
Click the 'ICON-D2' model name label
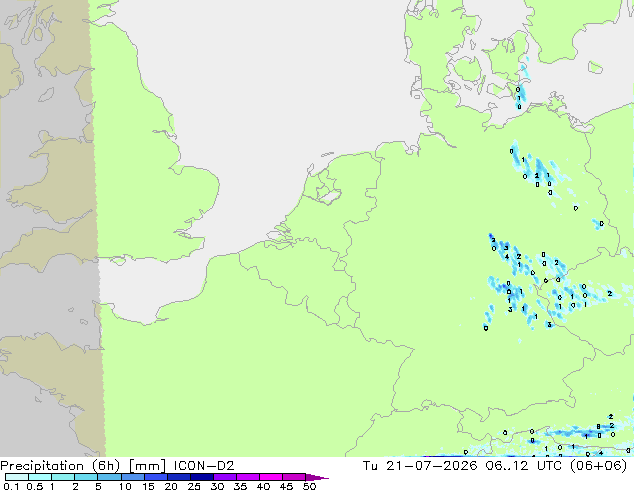coord(204,466)
